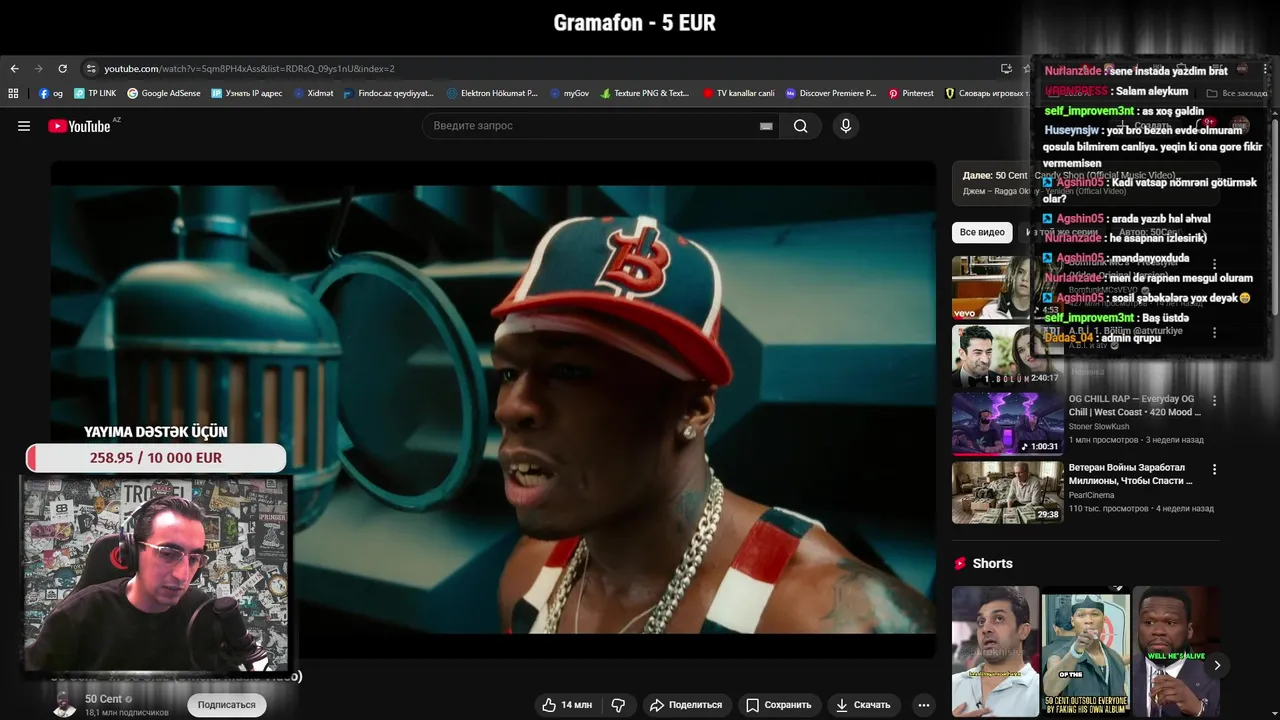
Task: Show the next Shorts with the arrow
Action: pos(1217,665)
